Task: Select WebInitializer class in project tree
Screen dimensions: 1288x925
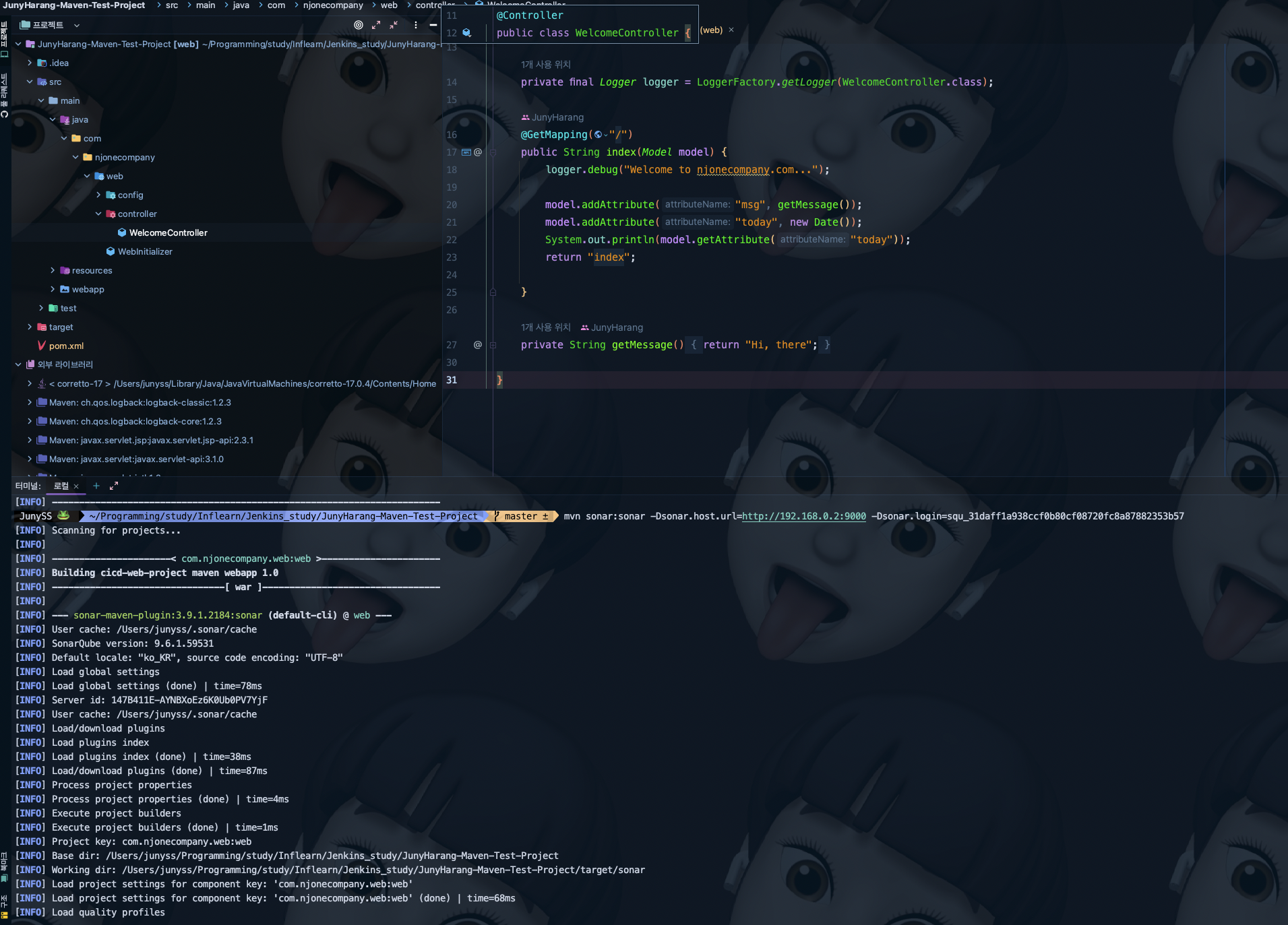Action: click(139, 251)
